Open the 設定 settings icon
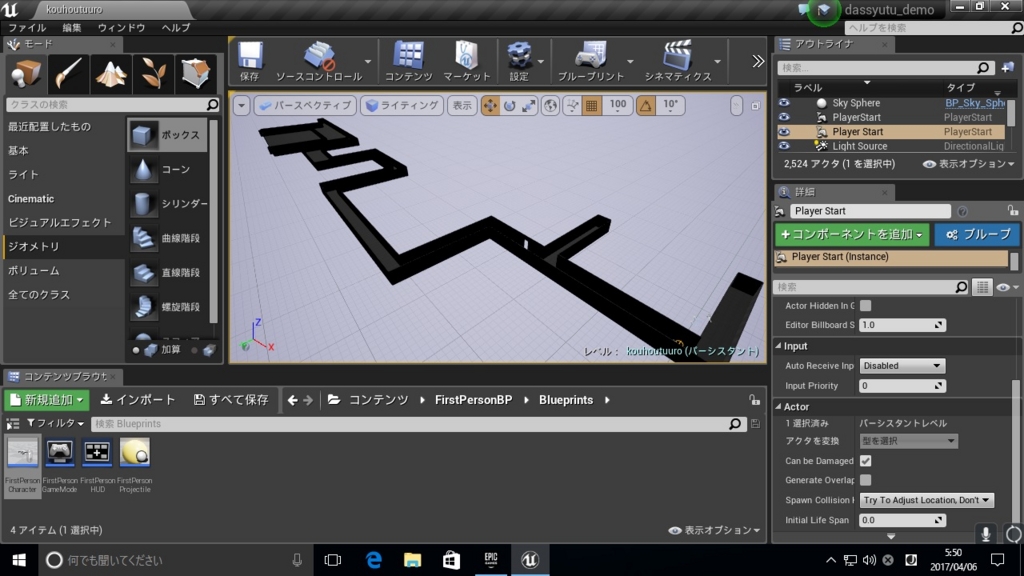 519,61
